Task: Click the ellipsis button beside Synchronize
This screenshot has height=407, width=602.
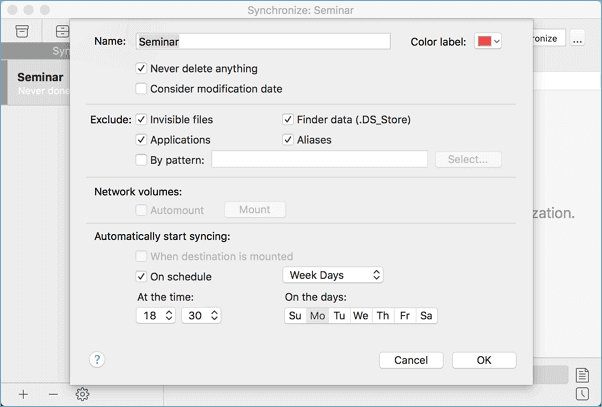Action: point(578,38)
